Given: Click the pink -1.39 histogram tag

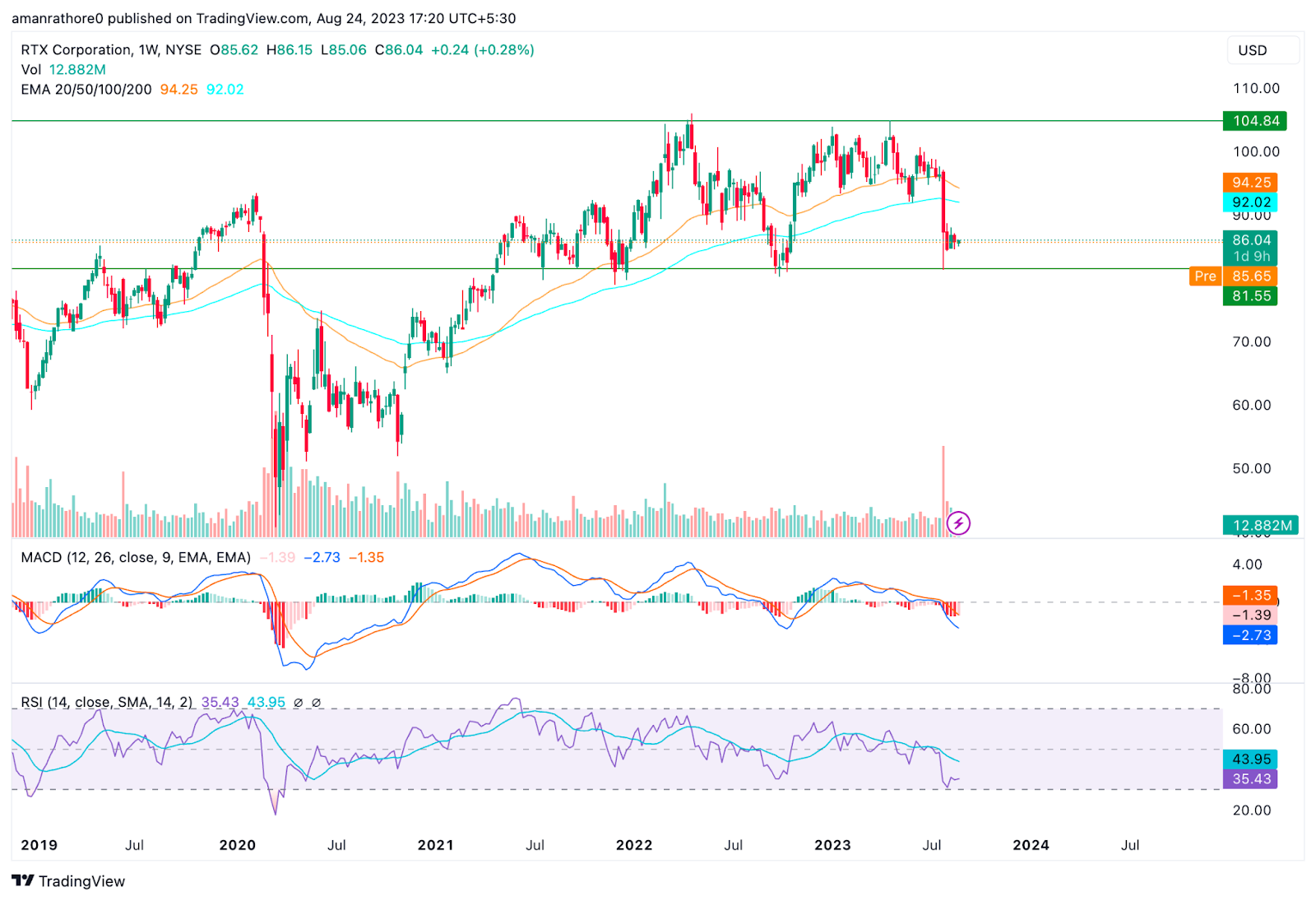Looking at the screenshot, I should (1250, 615).
